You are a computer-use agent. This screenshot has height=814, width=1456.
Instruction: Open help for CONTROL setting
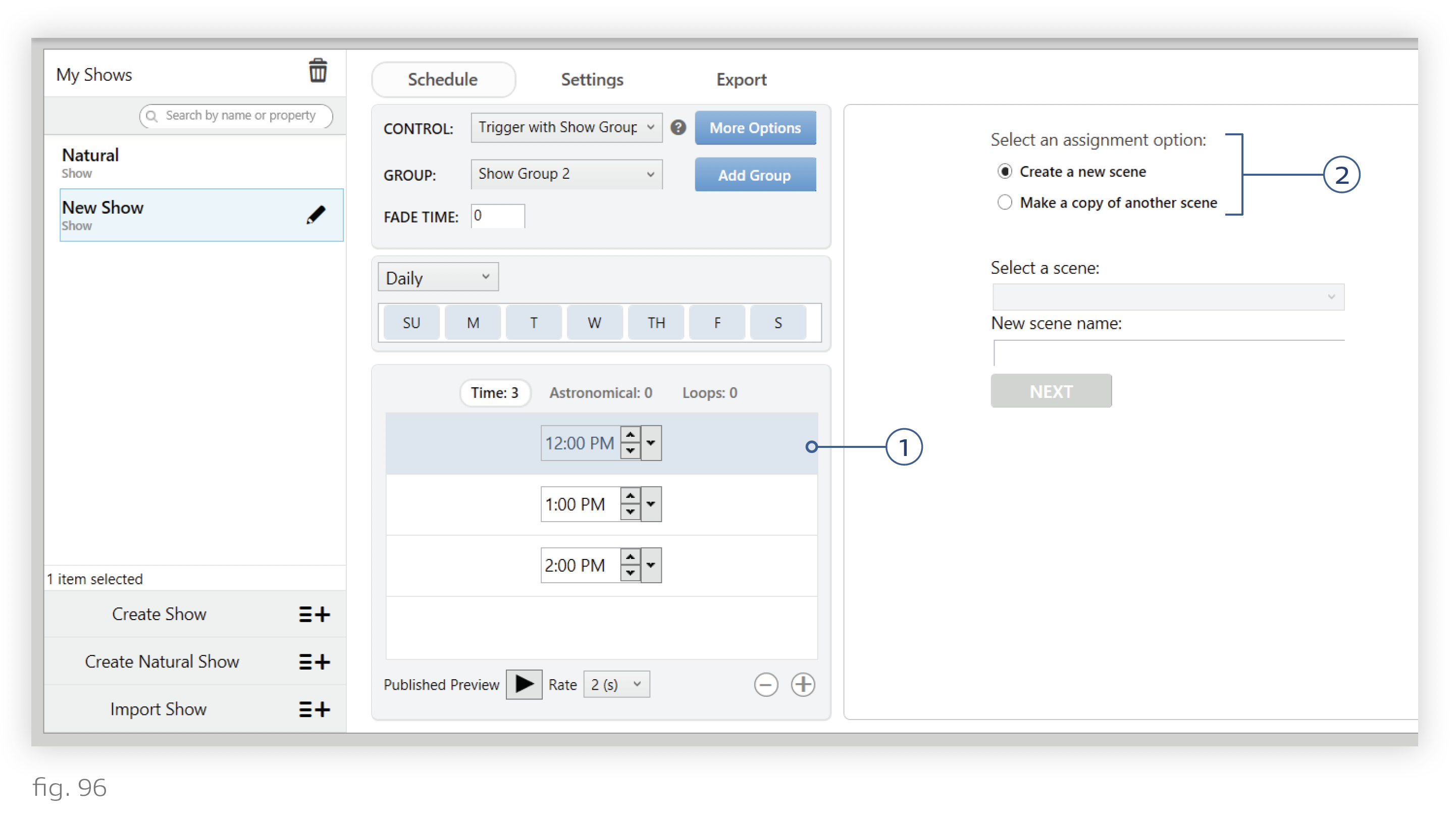[x=678, y=127]
